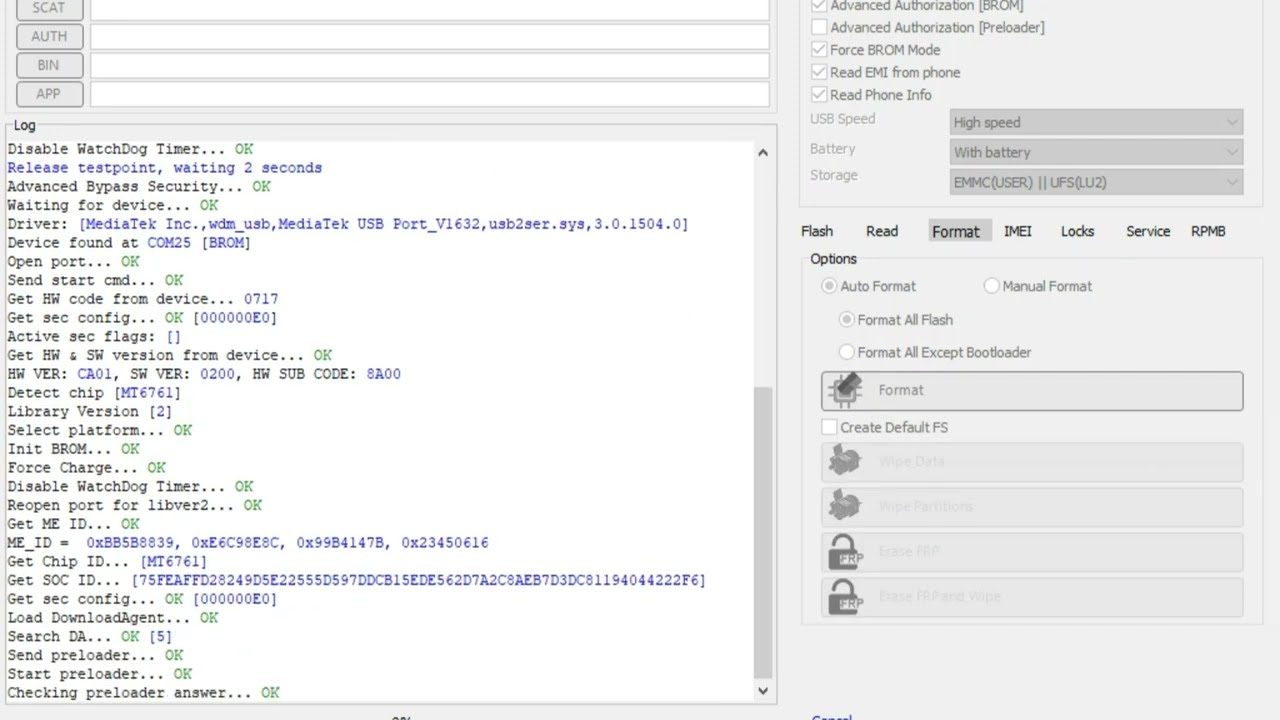Switch to the IMEI tab
The image size is (1280, 720).
1018,231
